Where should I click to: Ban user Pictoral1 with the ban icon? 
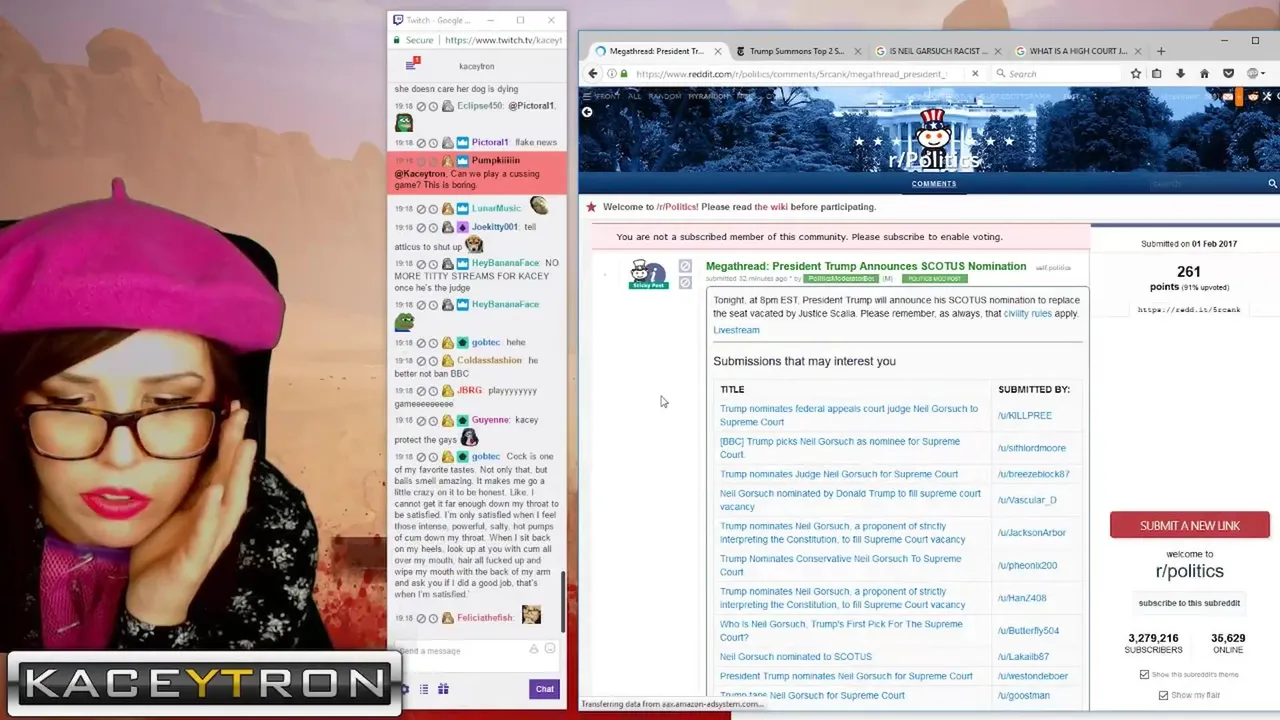tap(421, 143)
